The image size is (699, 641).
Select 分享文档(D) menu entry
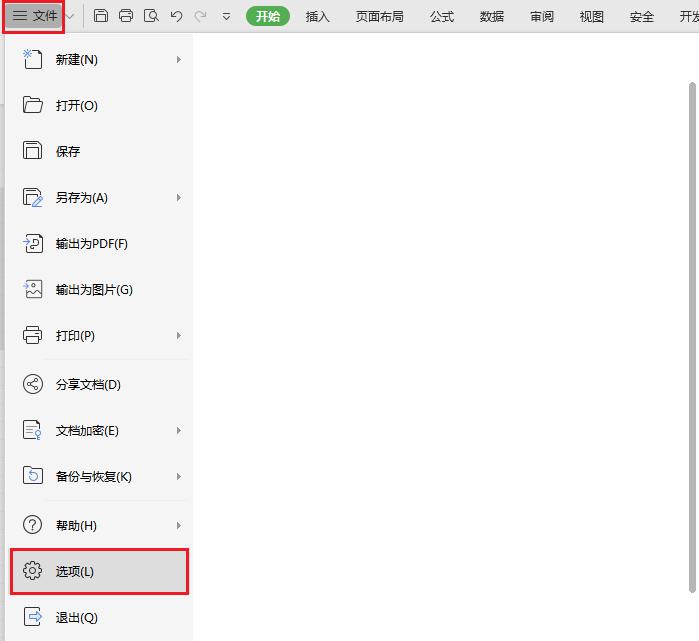99,384
